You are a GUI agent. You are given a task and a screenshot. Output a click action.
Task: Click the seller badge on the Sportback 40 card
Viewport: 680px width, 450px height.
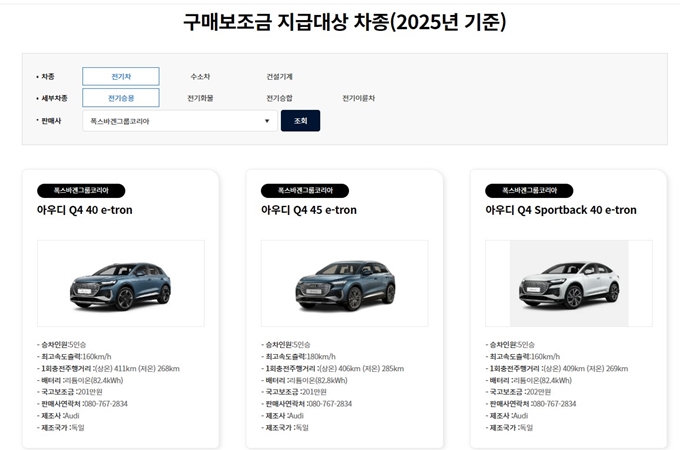529,190
